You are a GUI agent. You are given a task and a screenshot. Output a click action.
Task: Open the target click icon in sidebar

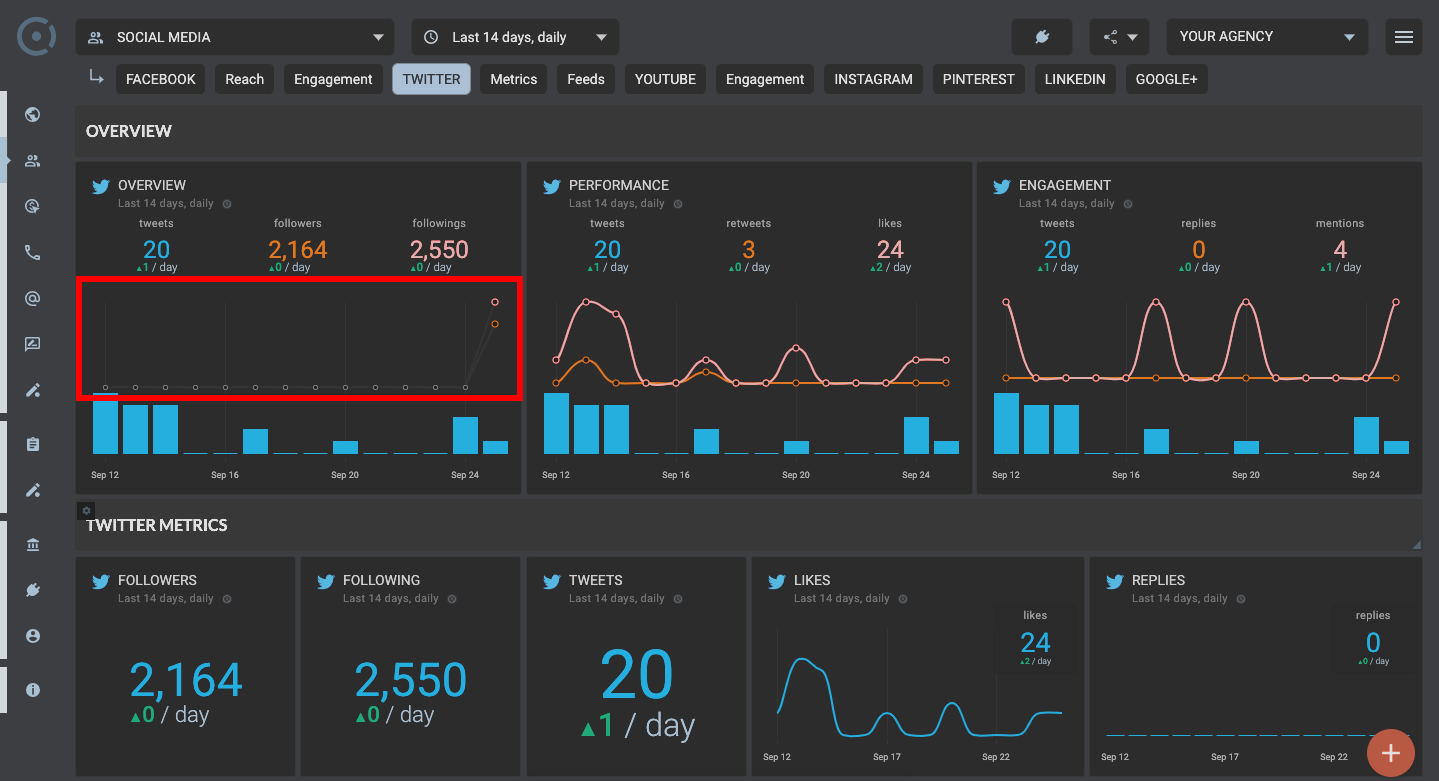pos(32,206)
